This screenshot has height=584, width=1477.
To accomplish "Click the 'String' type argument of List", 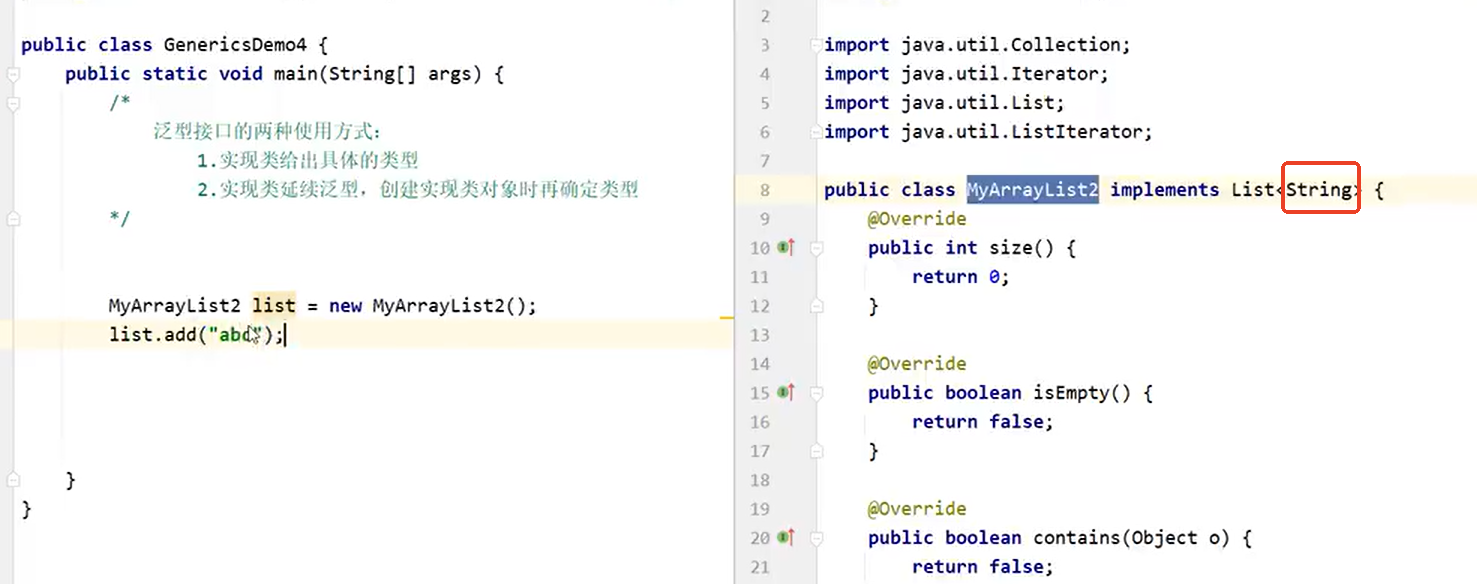I will click(1320, 190).
